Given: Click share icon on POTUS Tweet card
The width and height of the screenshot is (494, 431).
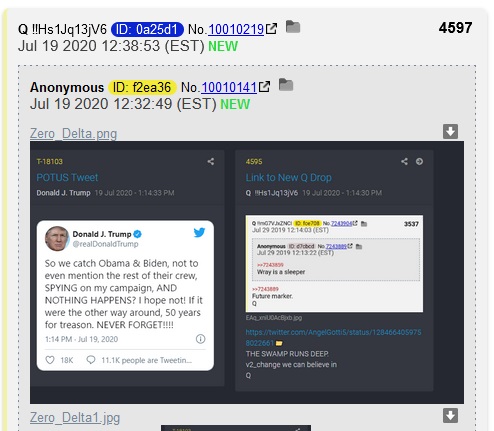Looking at the screenshot, I should (x=211, y=162).
